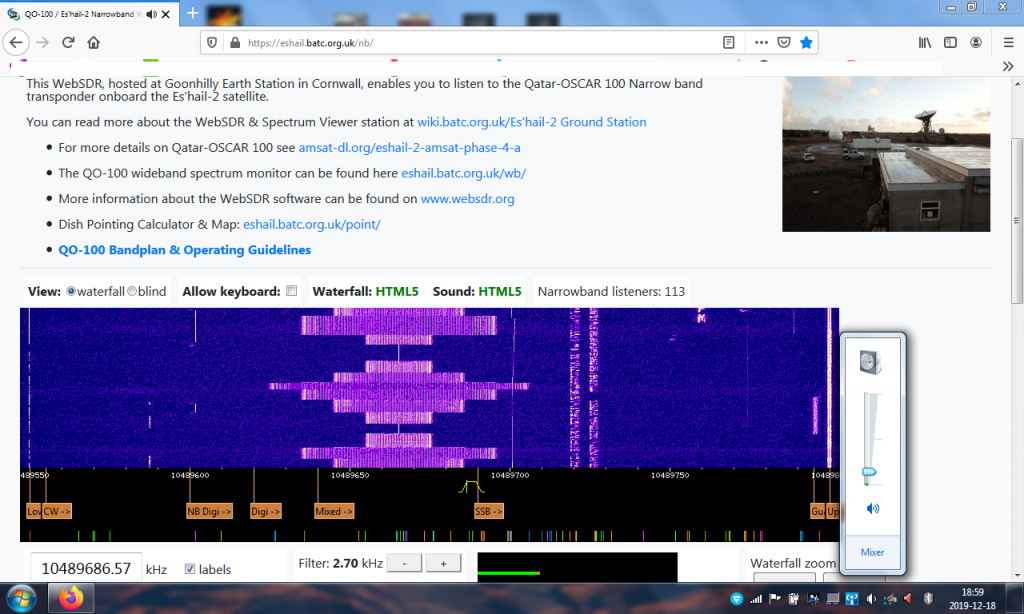Screen dimensions: 1024x614
Task: Open the Firefox account icon
Action: coord(976,42)
